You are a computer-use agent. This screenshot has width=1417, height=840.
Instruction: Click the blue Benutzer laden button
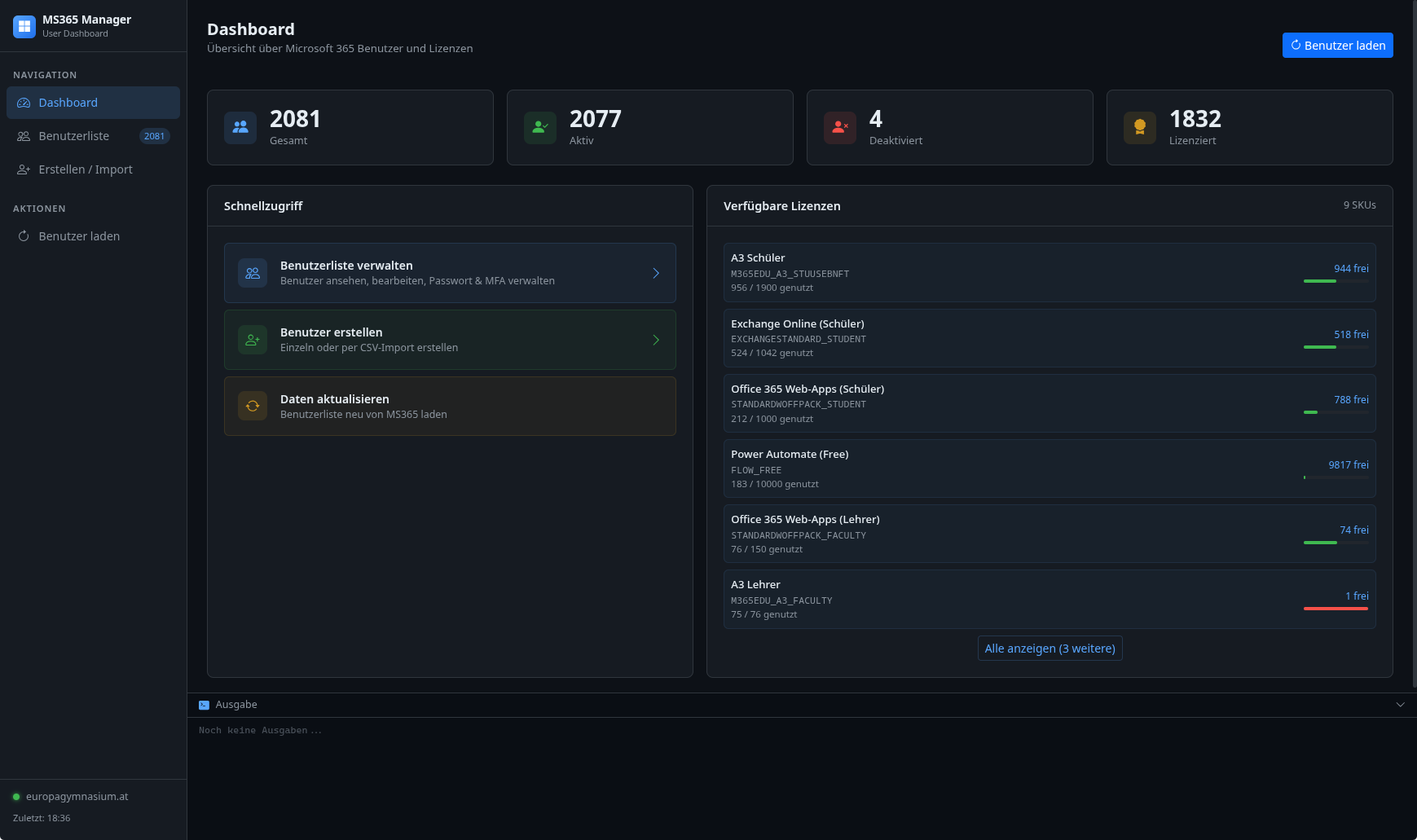1337,46
